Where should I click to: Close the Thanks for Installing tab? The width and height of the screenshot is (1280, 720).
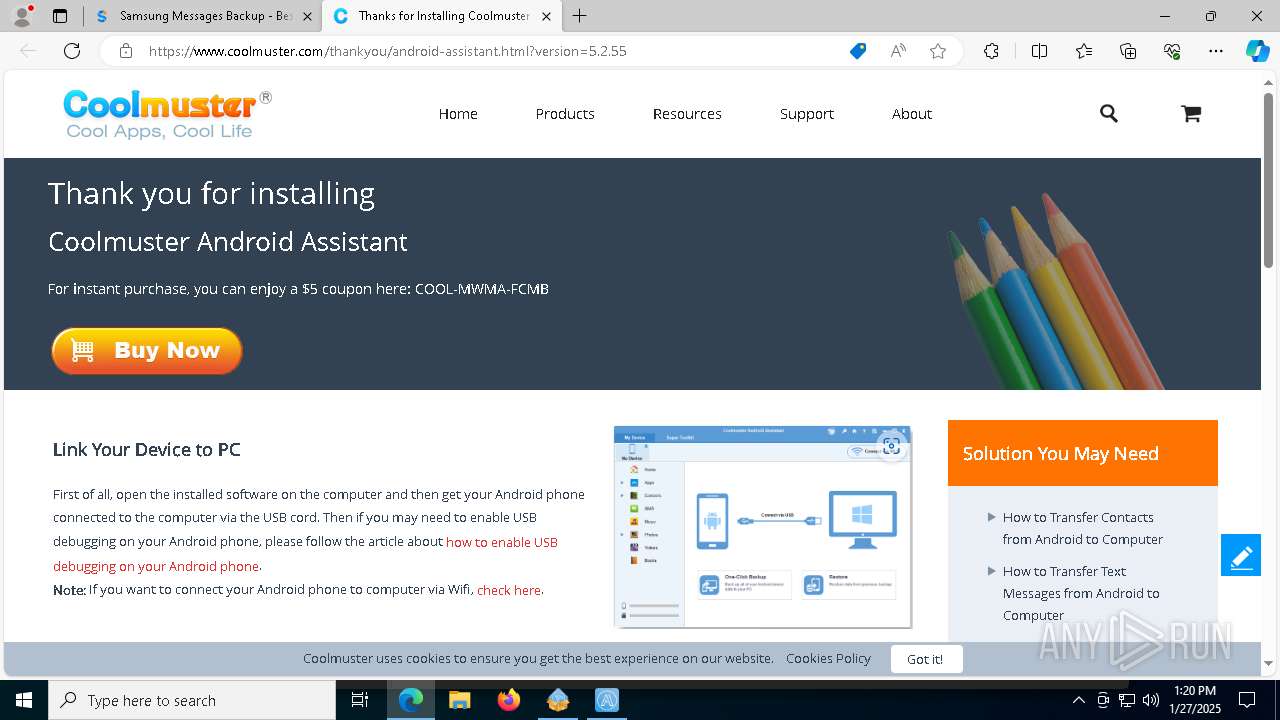546,16
